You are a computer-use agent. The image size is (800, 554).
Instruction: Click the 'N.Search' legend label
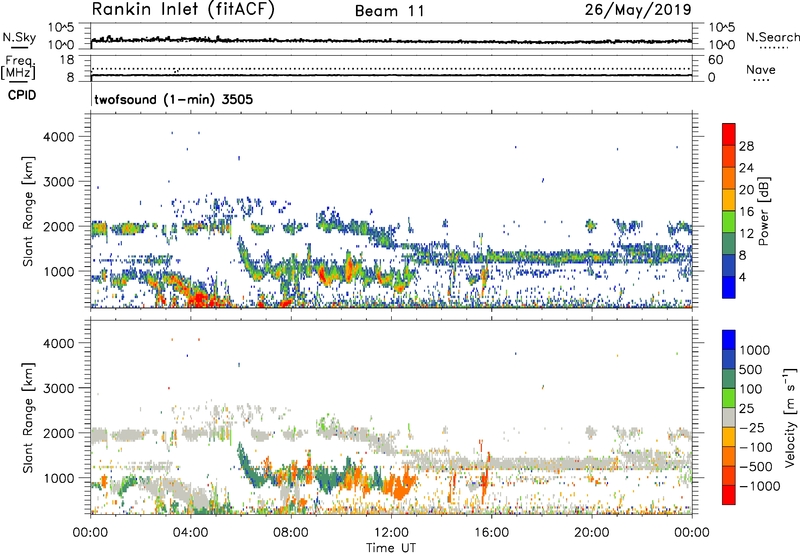772,37
